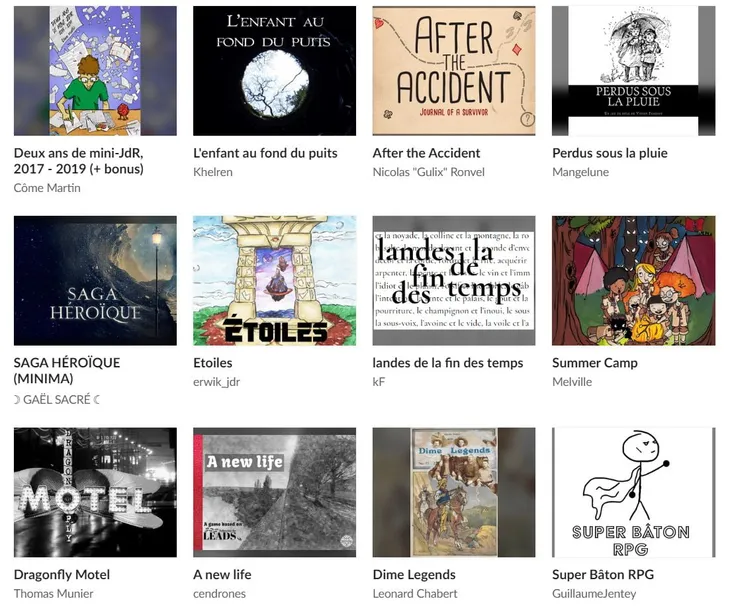Open the Summer Camp title link
Viewport: 730px width, 611px height.
click(x=595, y=363)
